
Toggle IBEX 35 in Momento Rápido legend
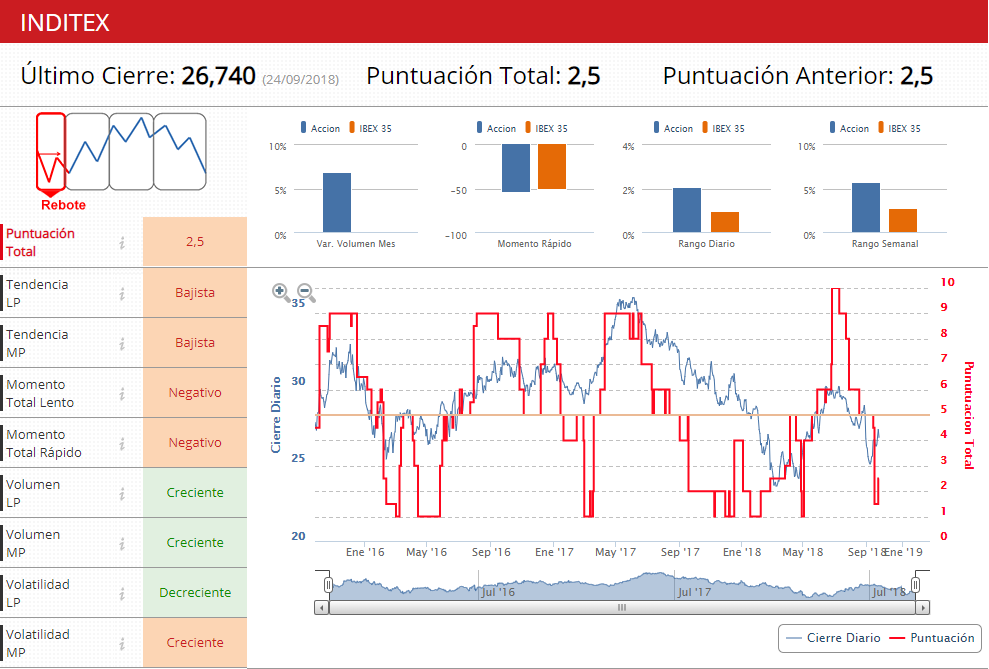point(546,128)
